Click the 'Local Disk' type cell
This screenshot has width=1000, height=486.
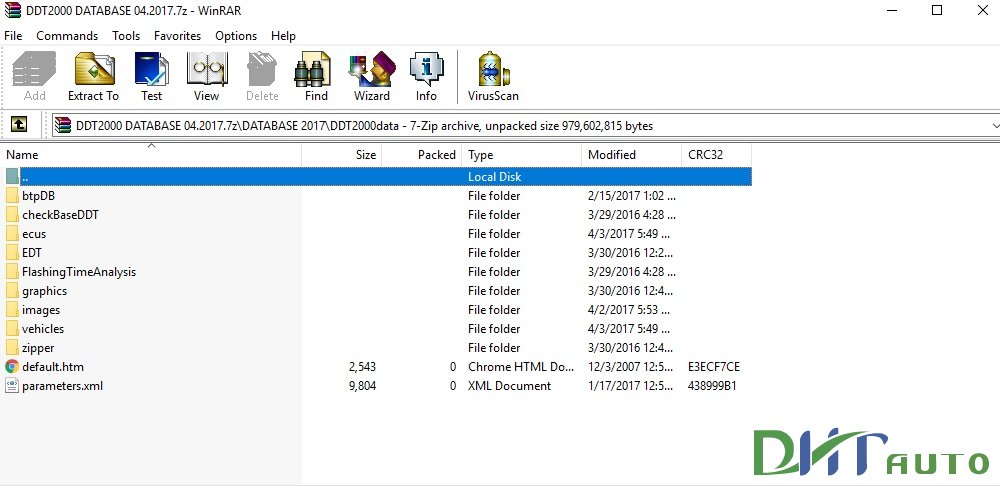pyautogui.click(x=495, y=177)
